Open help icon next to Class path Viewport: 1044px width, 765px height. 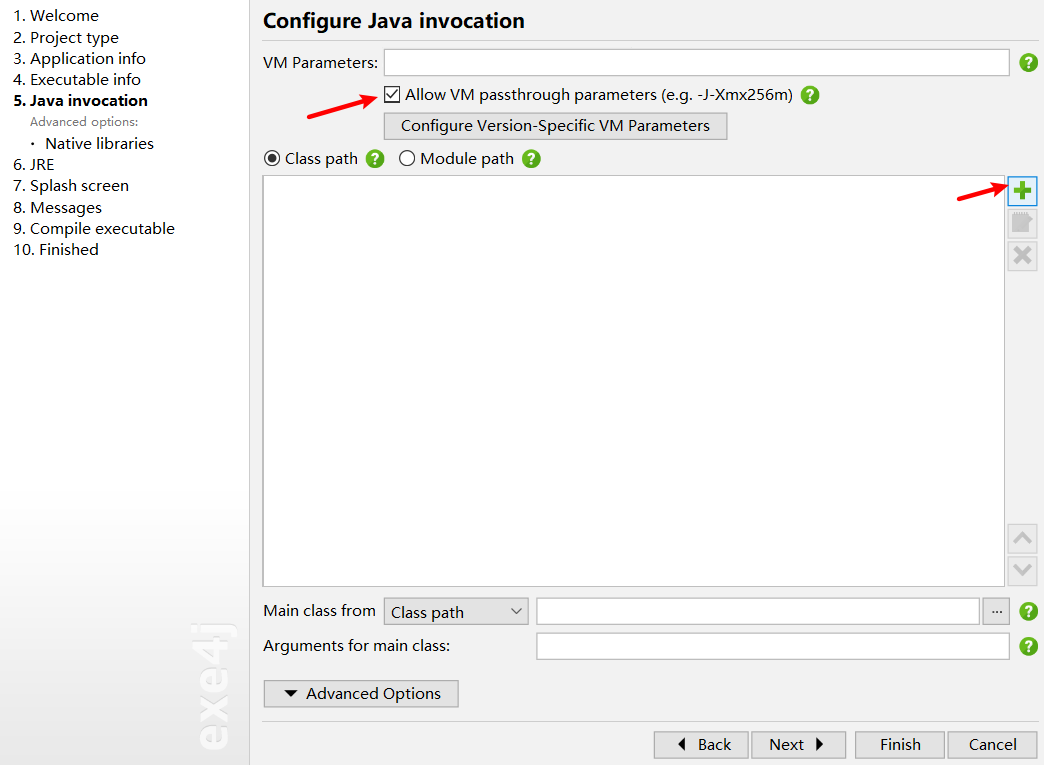[375, 159]
